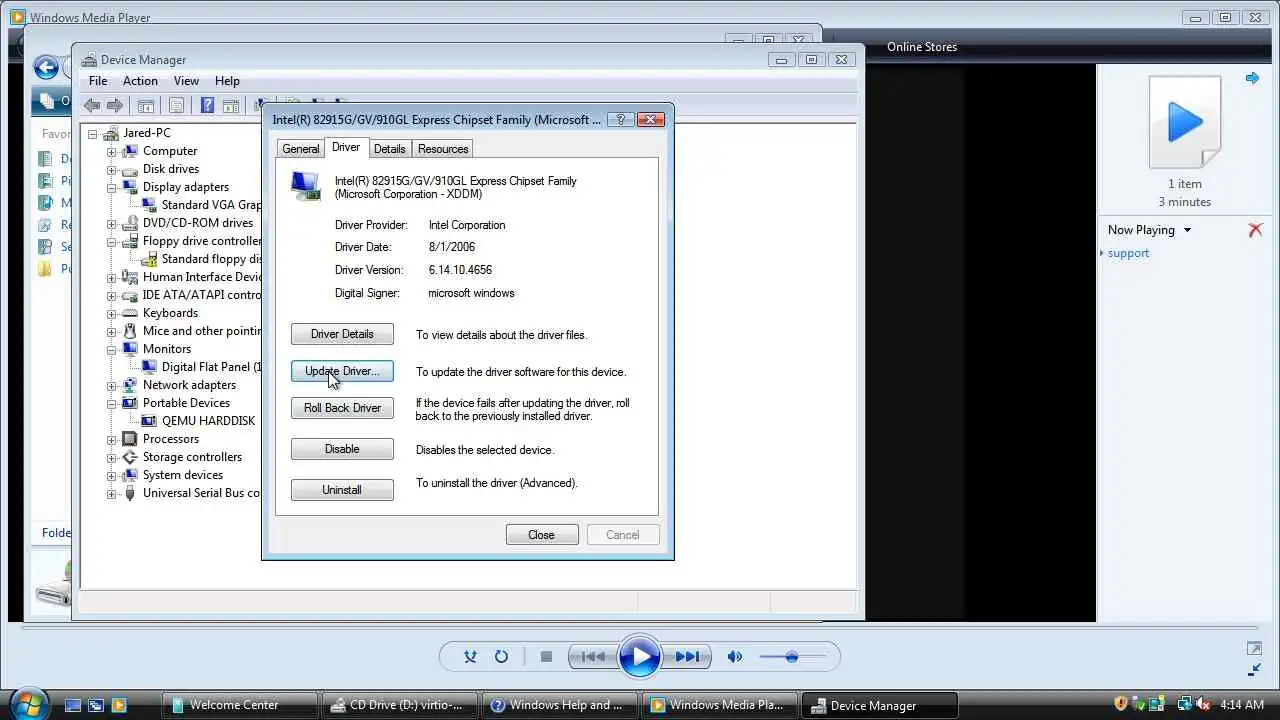Expand the DVD/CD-ROM drives node
The image size is (1280, 720).
click(112, 223)
